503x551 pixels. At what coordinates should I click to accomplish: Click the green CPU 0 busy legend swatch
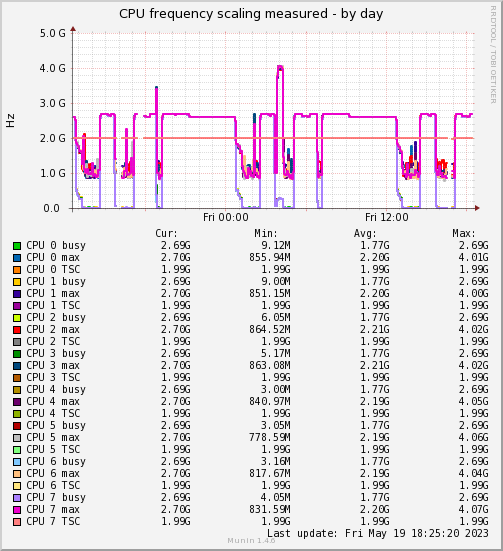click(17, 246)
